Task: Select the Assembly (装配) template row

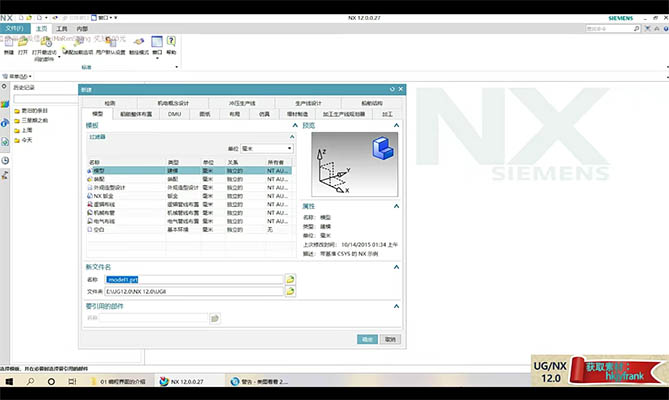Action: coord(189,179)
